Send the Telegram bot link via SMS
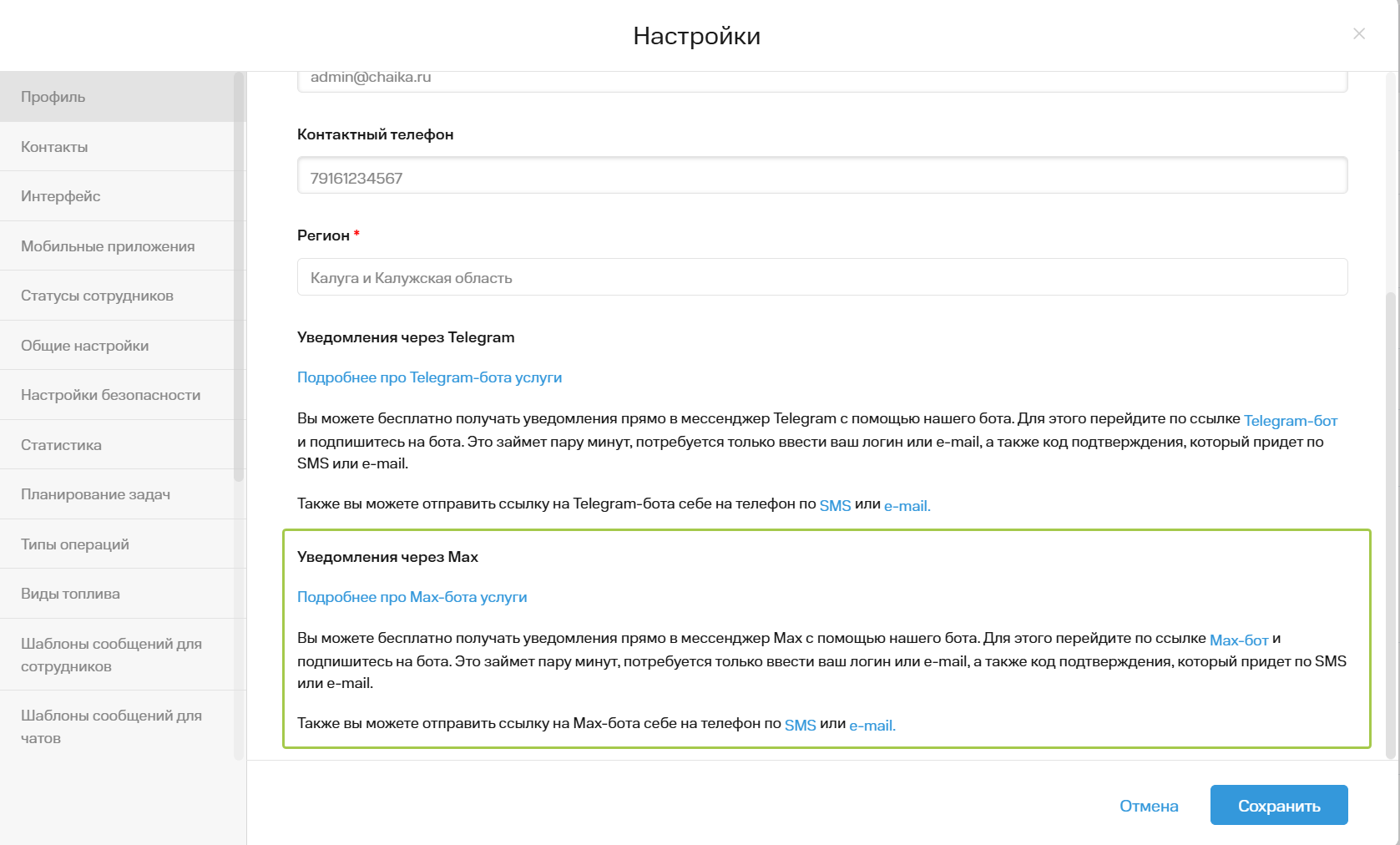 pos(835,506)
